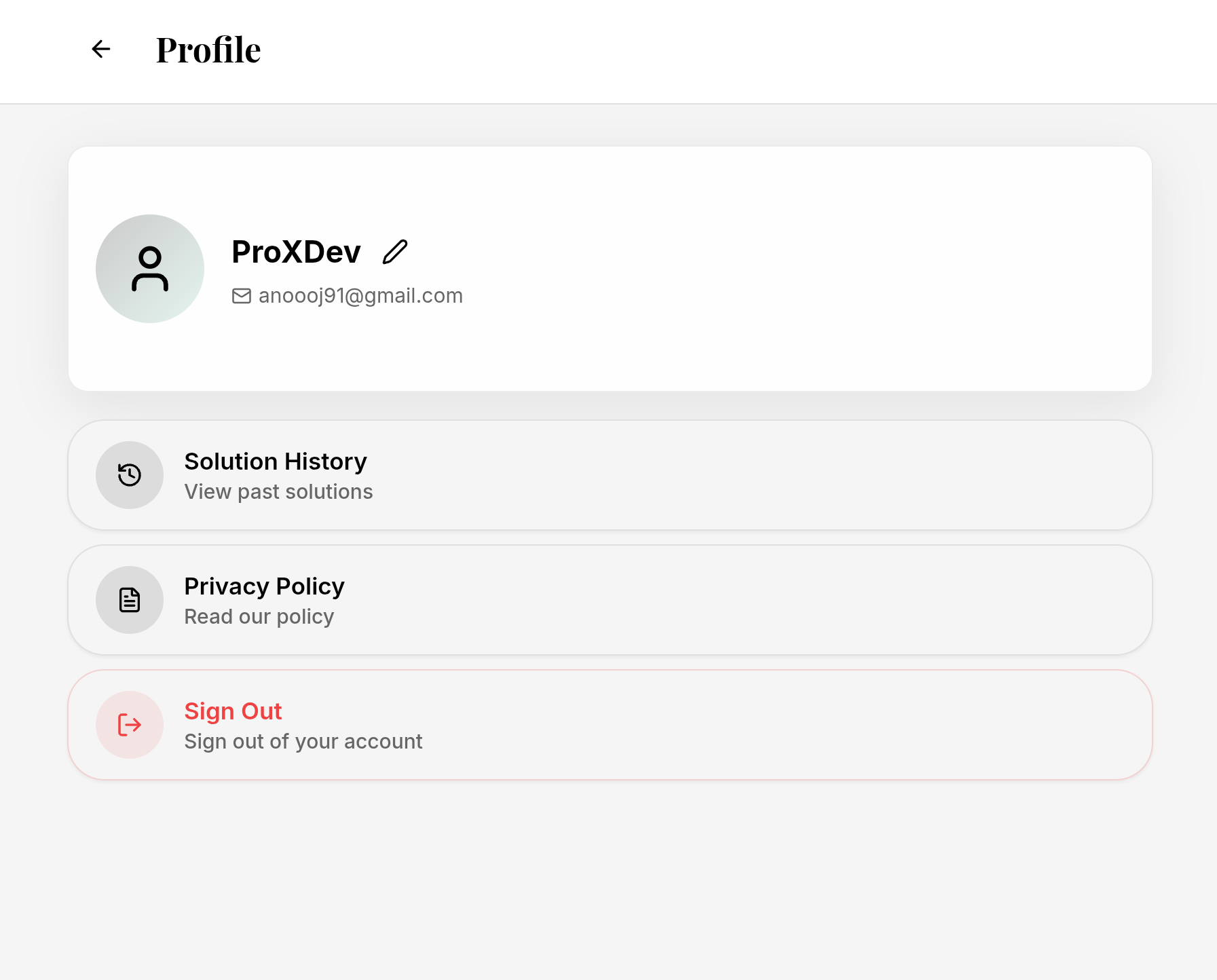The width and height of the screenshot is (1217, 980).
Task: Click the red sign-out arrow icon
Action: [130, 725]
